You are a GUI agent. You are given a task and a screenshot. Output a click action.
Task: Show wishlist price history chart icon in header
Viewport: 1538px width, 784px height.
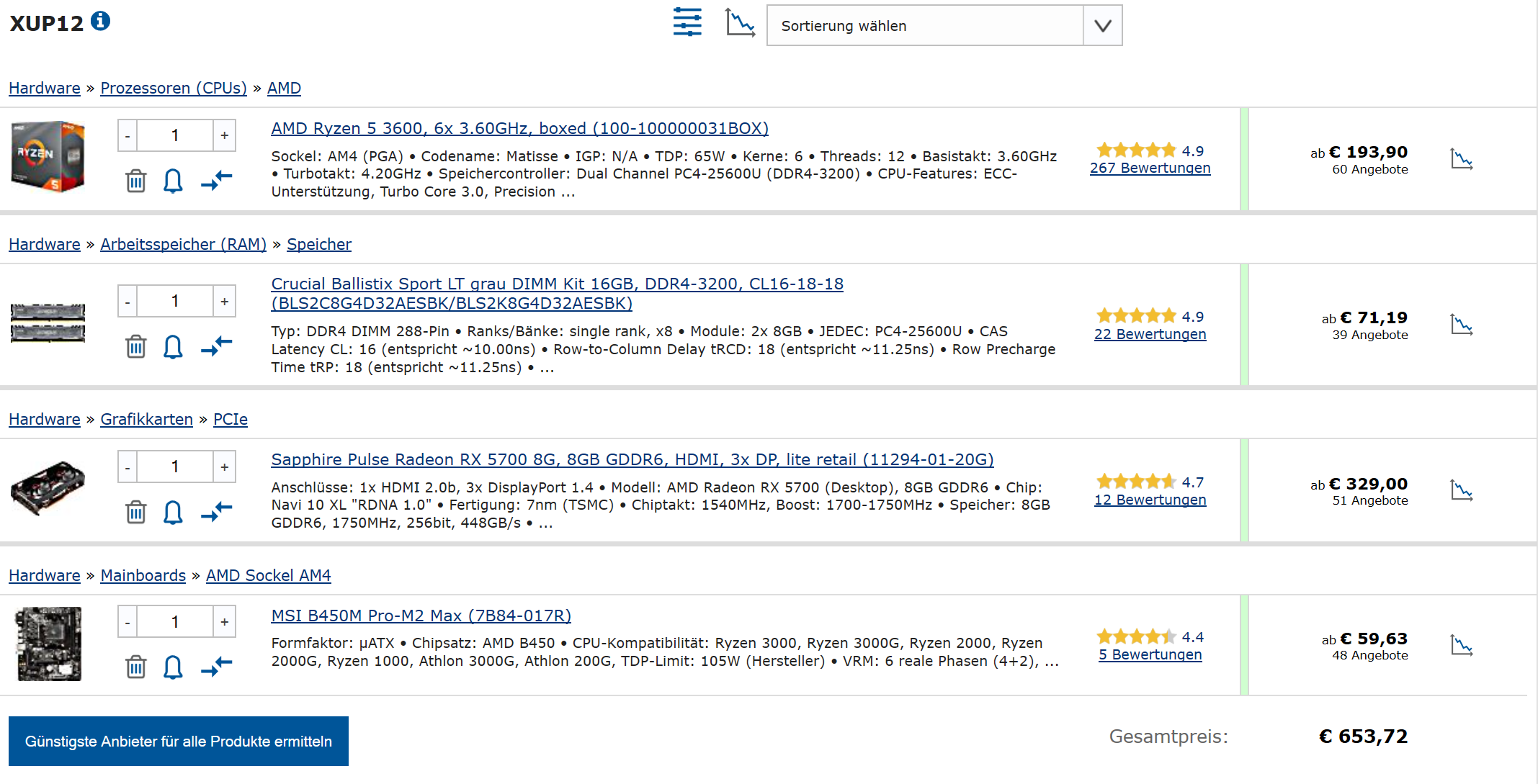[740, 22]
